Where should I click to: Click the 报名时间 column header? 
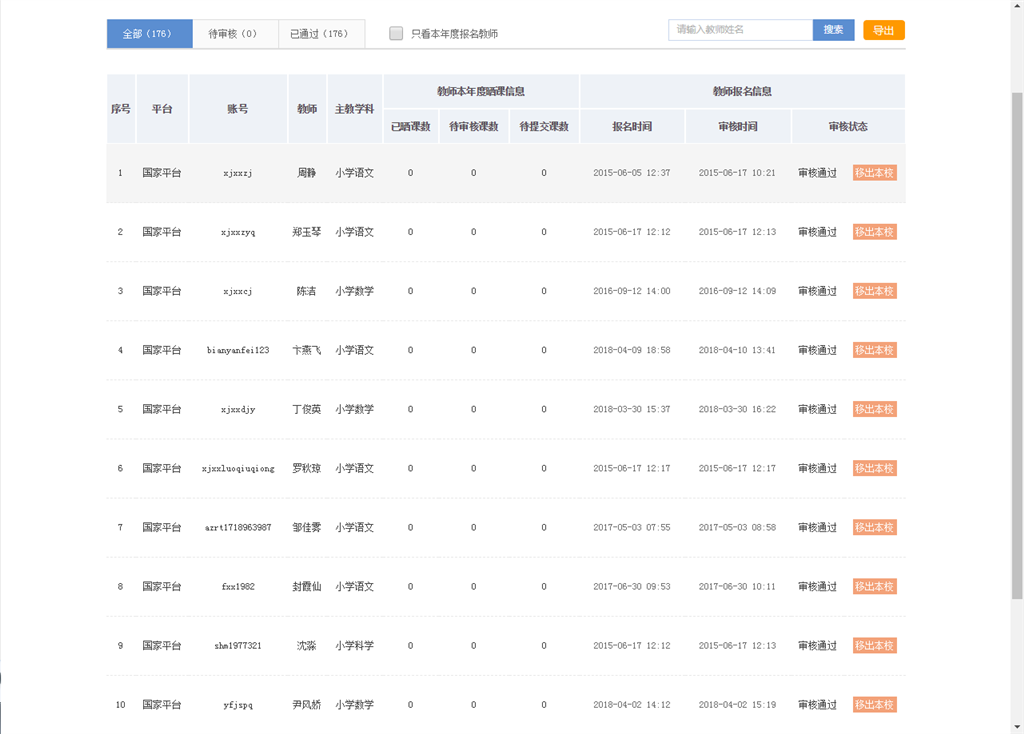point(632,127)
